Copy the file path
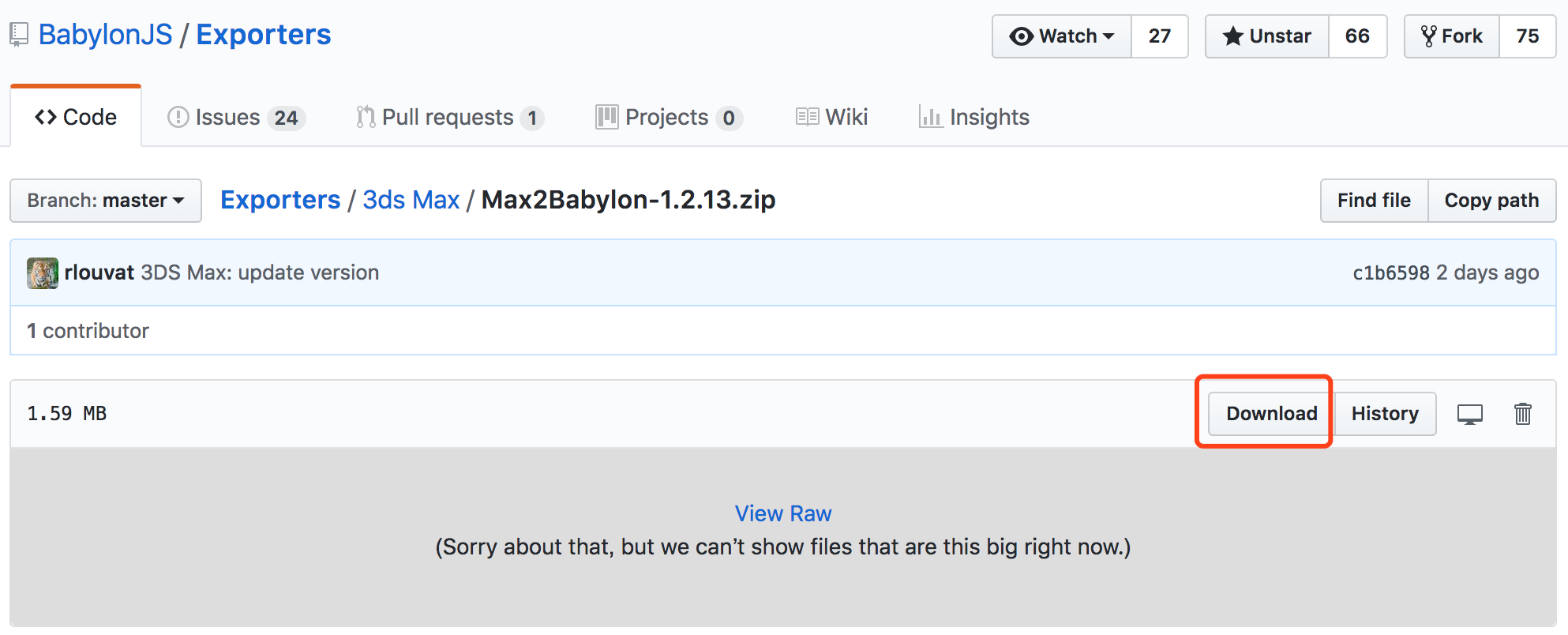Viewport: 1568px width, 635px height. [1491, 201]
